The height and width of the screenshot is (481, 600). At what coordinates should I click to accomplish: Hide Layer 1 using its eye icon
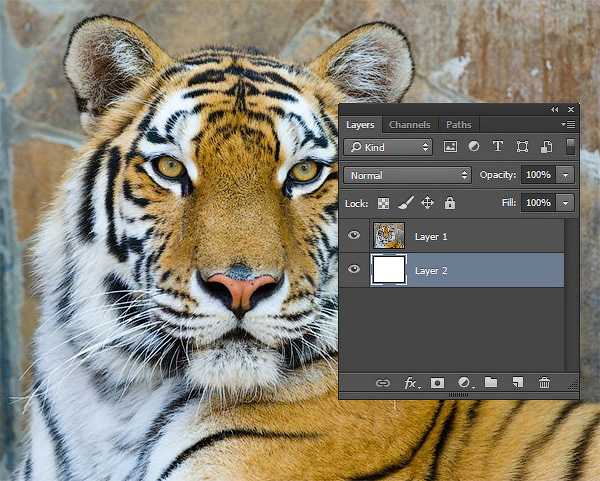point(354,236)
